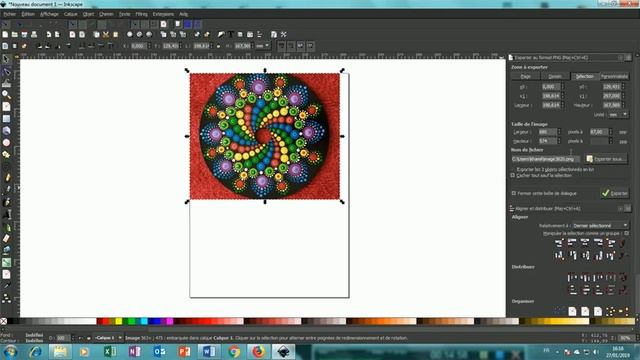This screenshot has width=640, height=360.
Task: Click the no-color X swatch in palette
Action: (x=4, y=322)
